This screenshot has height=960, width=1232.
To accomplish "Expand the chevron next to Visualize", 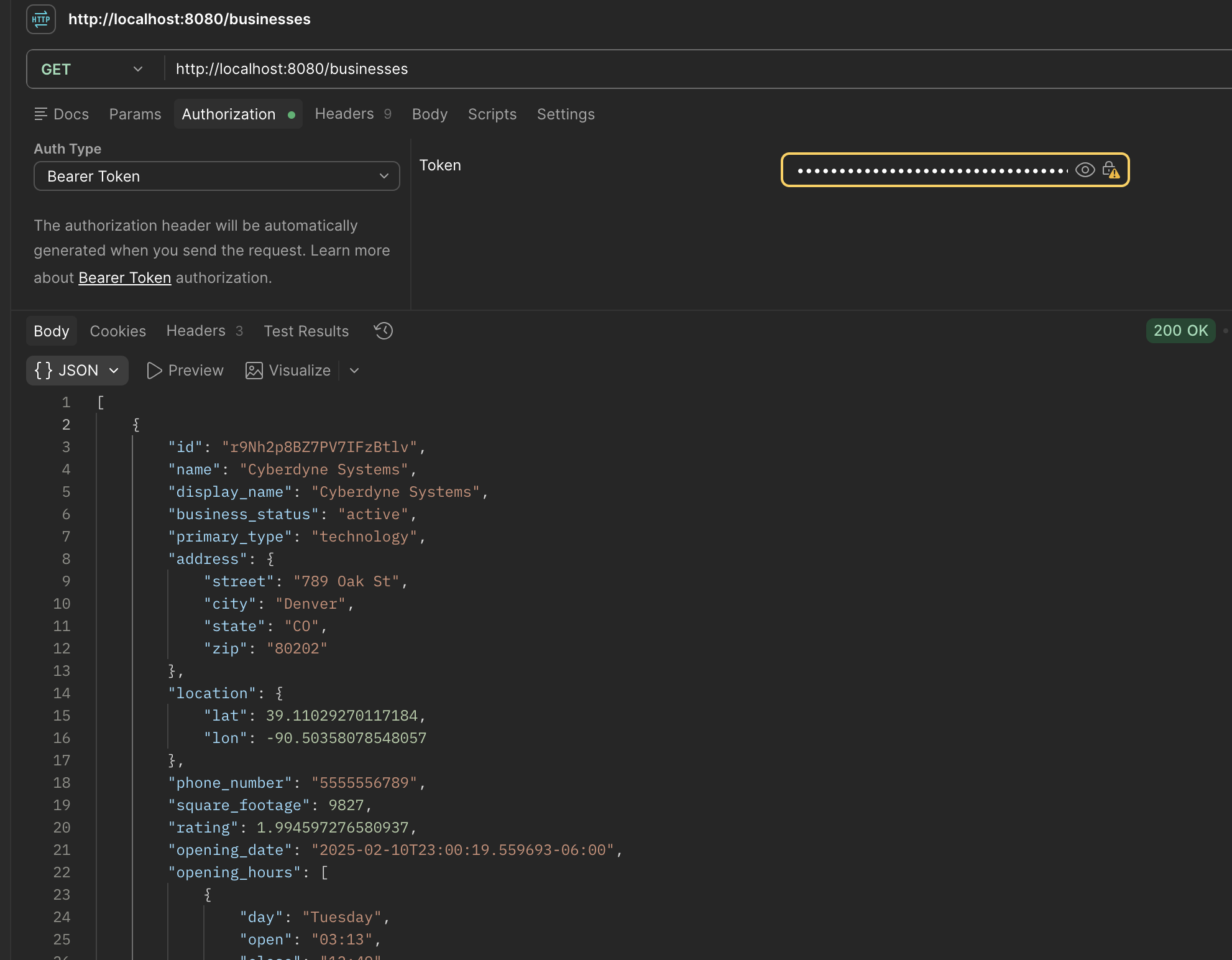I will 354,371.
